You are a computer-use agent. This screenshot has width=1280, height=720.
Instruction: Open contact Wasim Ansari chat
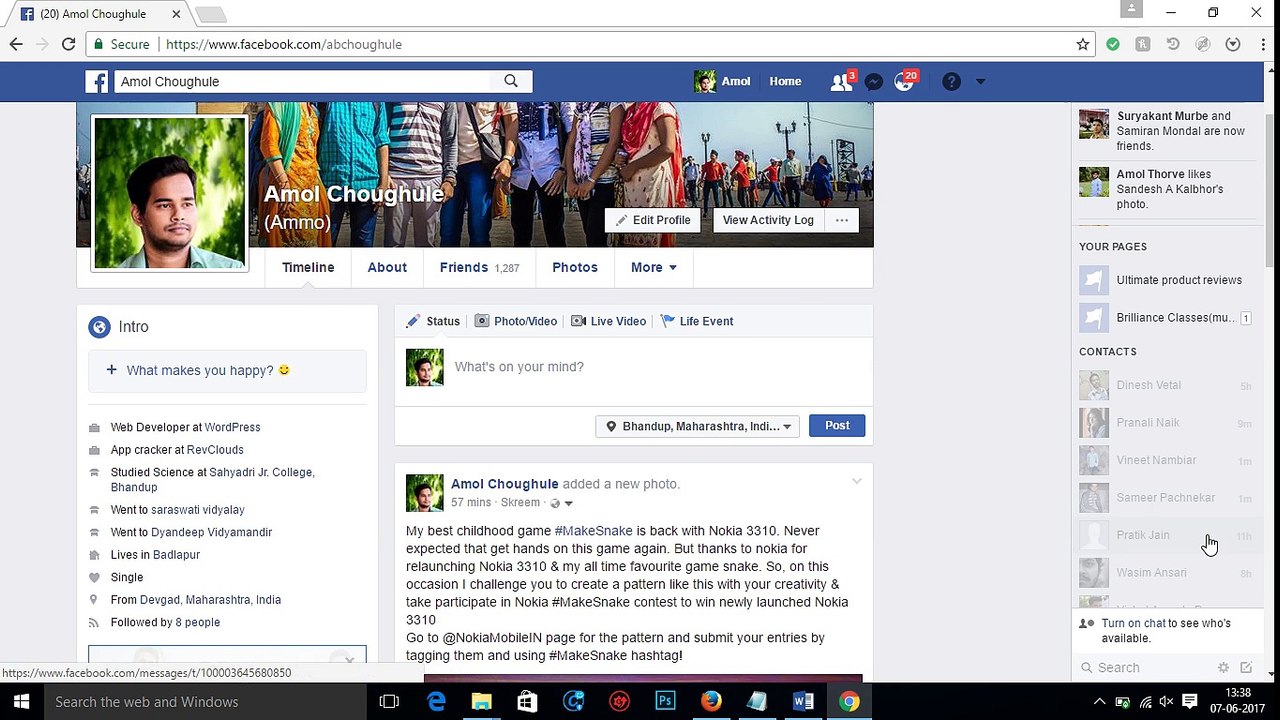pyautogui.click(x=1165, y=573)
